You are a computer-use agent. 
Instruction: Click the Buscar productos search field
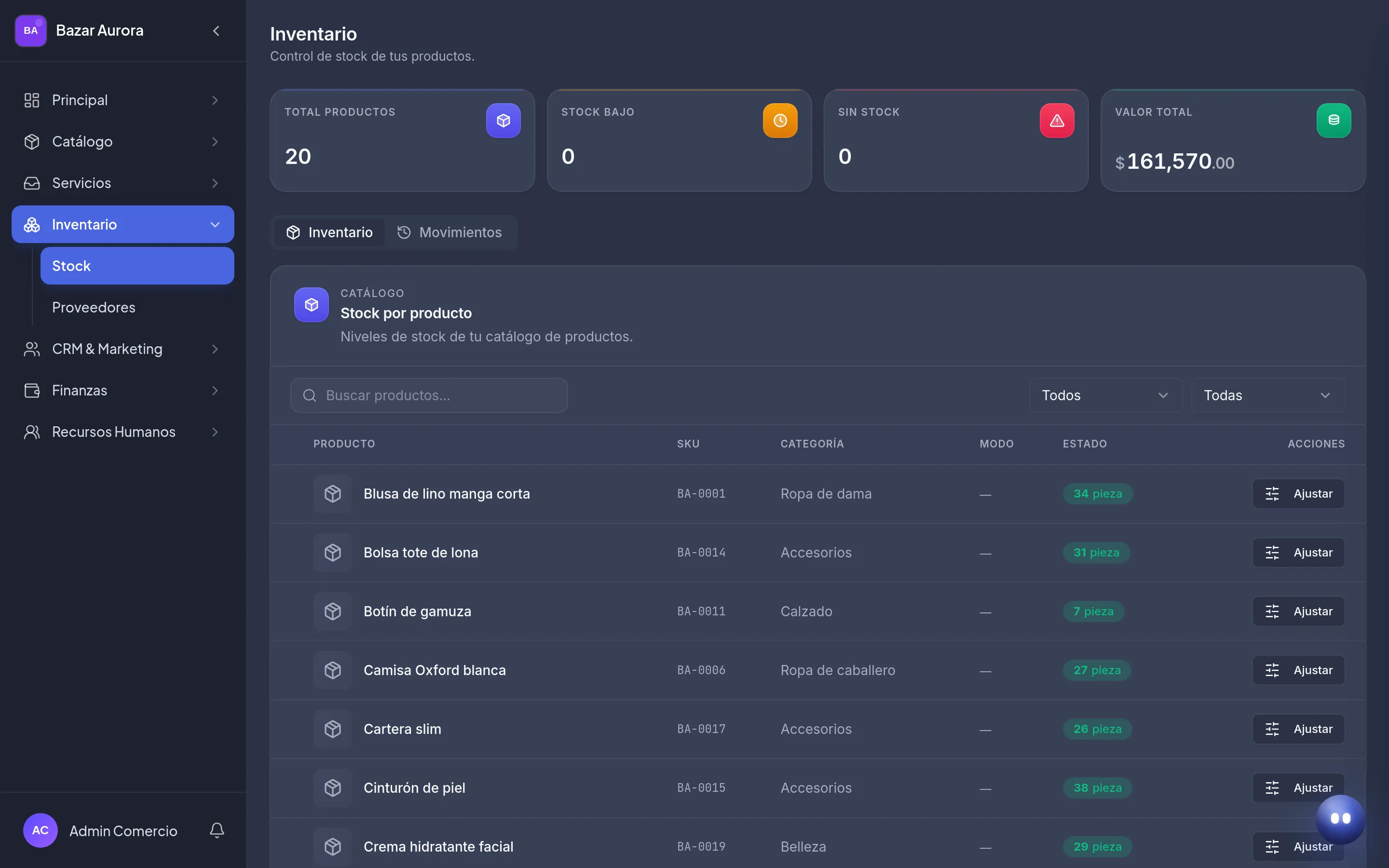(429, 395)
